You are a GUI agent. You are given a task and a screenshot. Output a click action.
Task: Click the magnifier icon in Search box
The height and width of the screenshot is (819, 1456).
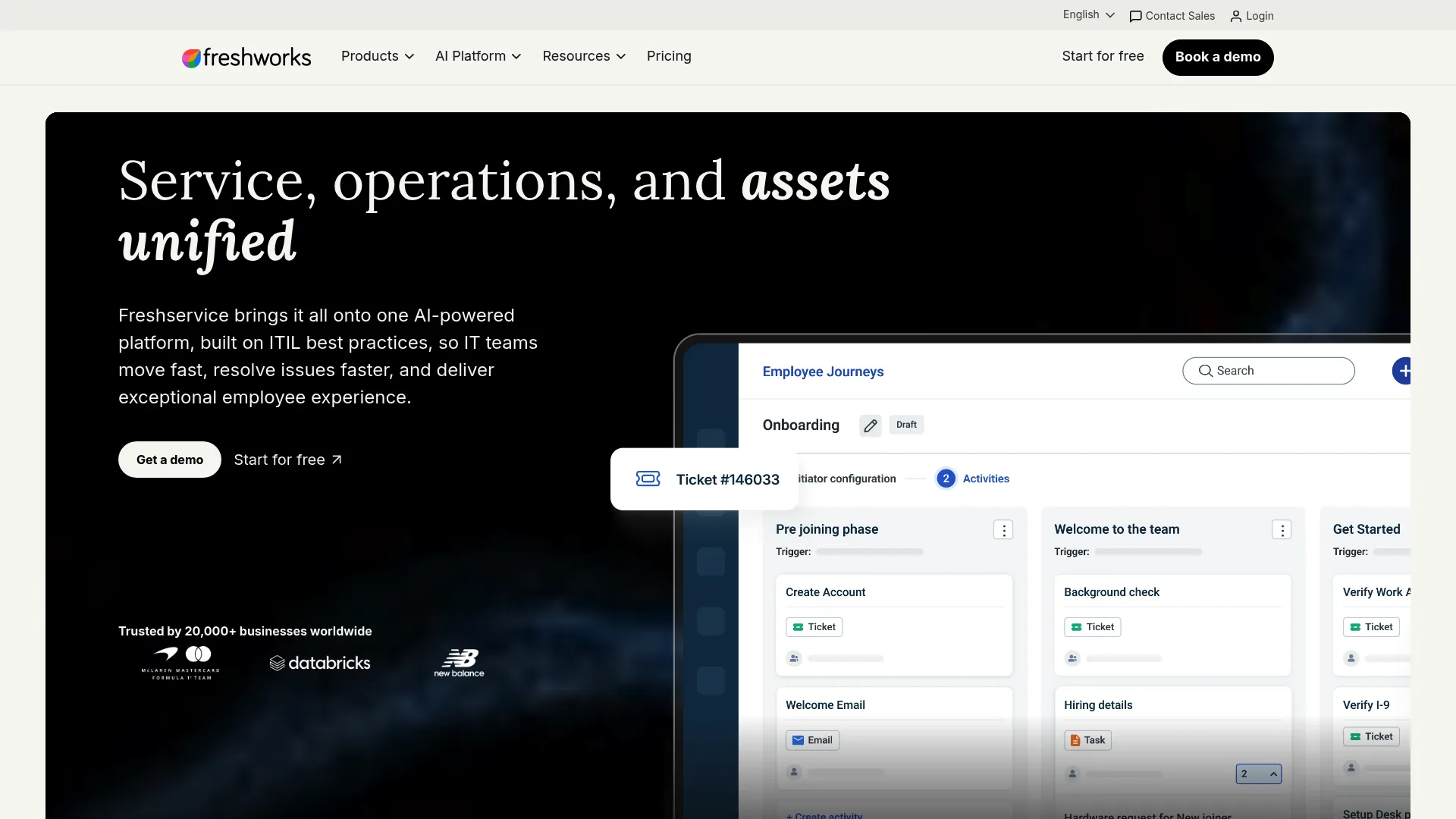1206,371
